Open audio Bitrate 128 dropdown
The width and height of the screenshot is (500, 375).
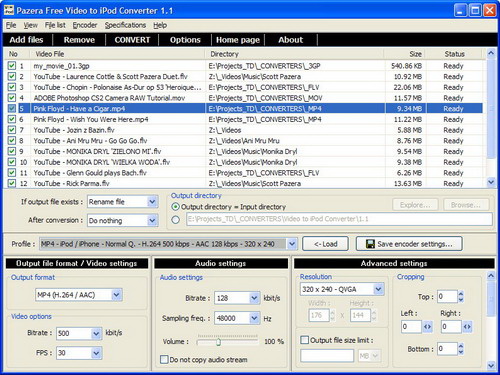point(254,298)
